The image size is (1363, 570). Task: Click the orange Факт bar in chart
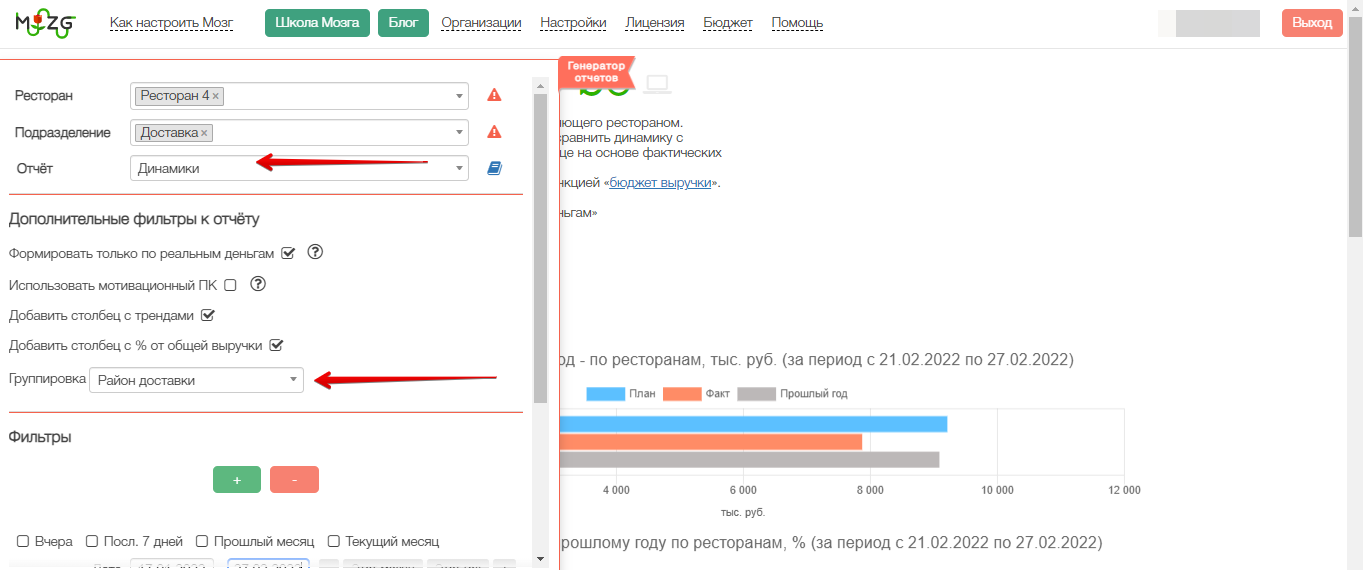tap(710, 442)
